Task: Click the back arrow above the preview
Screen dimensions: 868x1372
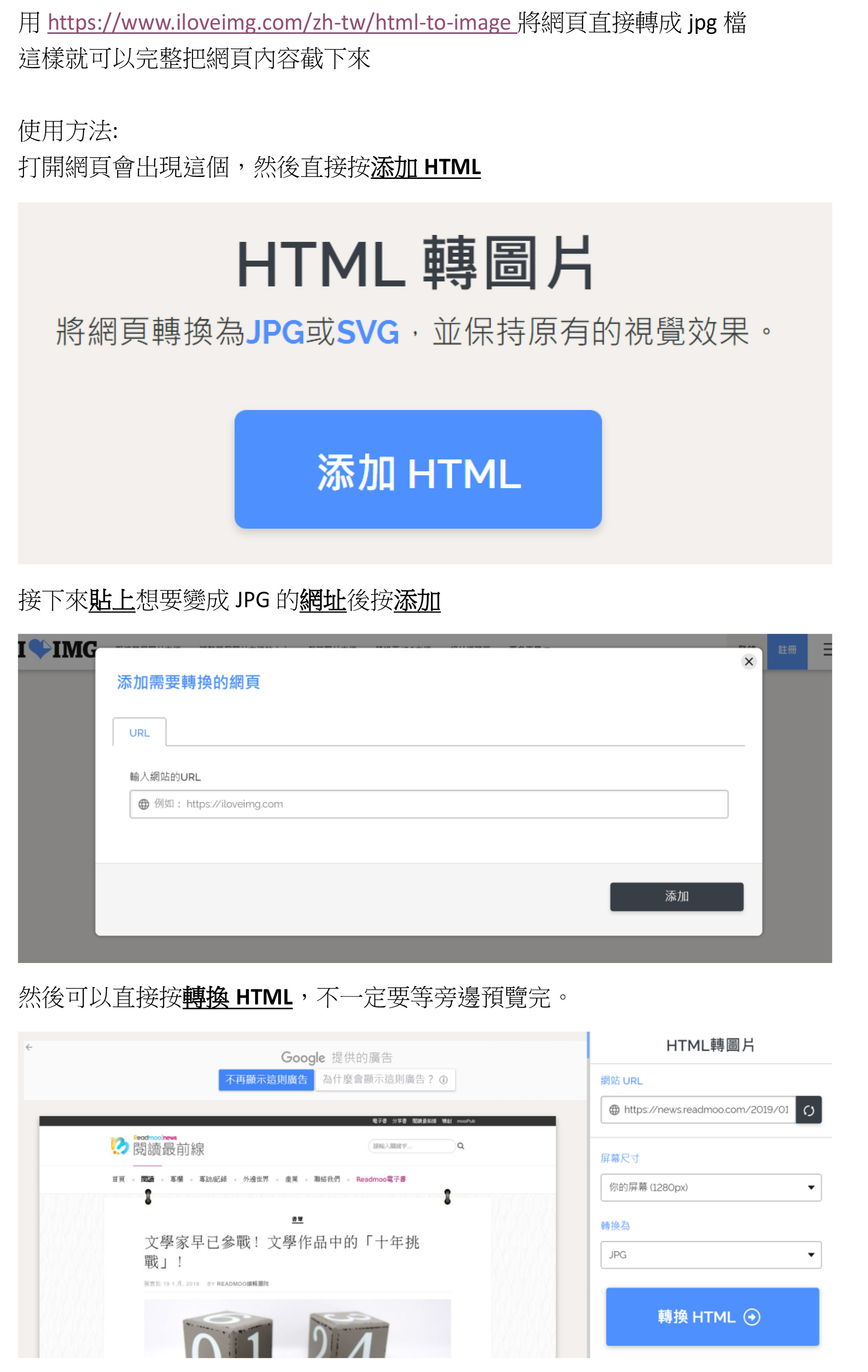Action: (x=29, y=1047)
